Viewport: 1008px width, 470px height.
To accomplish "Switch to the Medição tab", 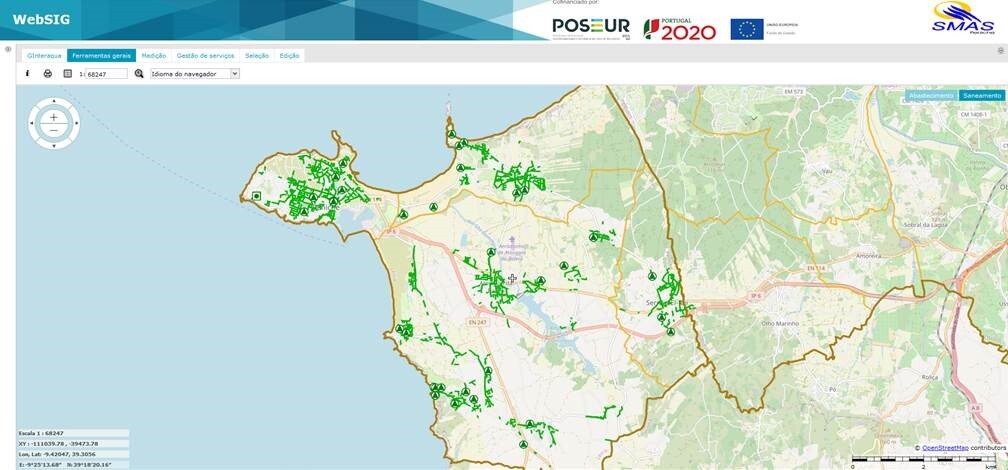I will [153, 56].
